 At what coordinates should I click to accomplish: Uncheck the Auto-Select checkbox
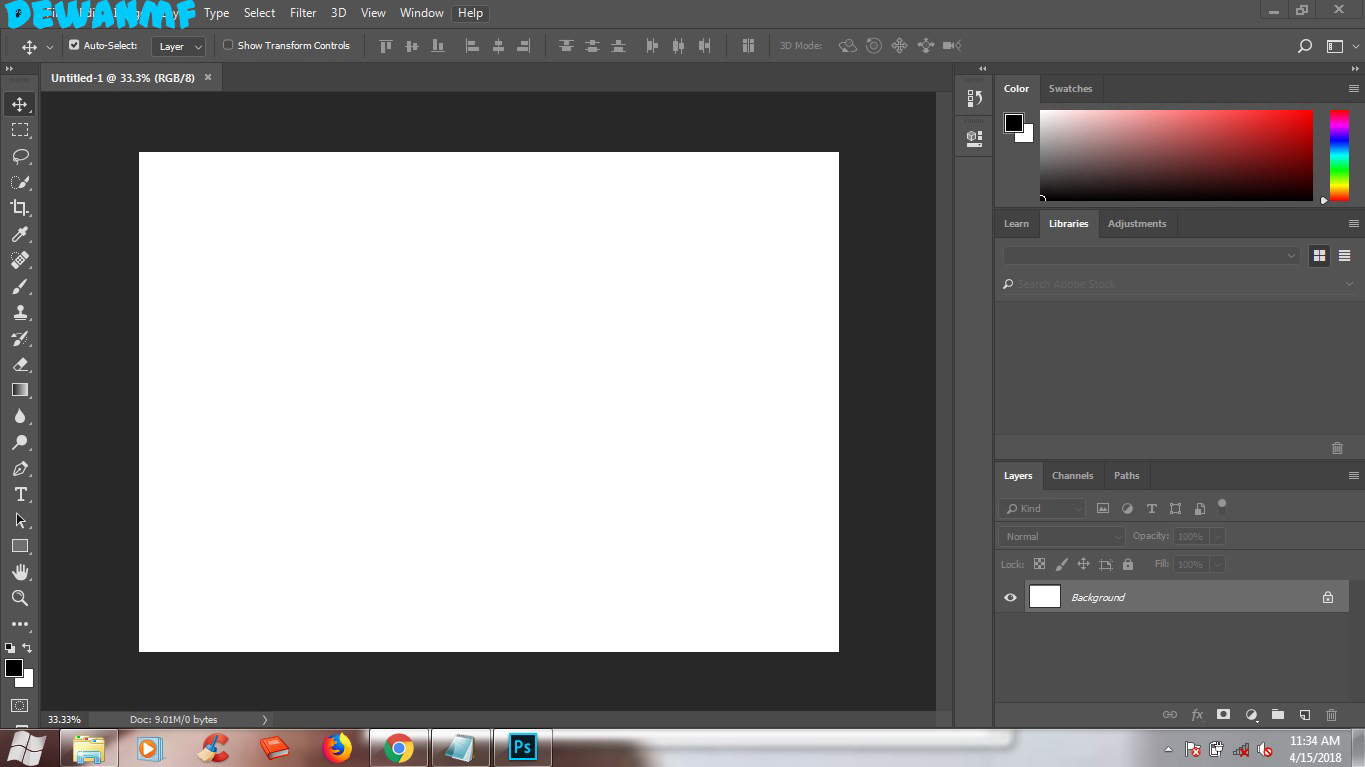(74, 45)
